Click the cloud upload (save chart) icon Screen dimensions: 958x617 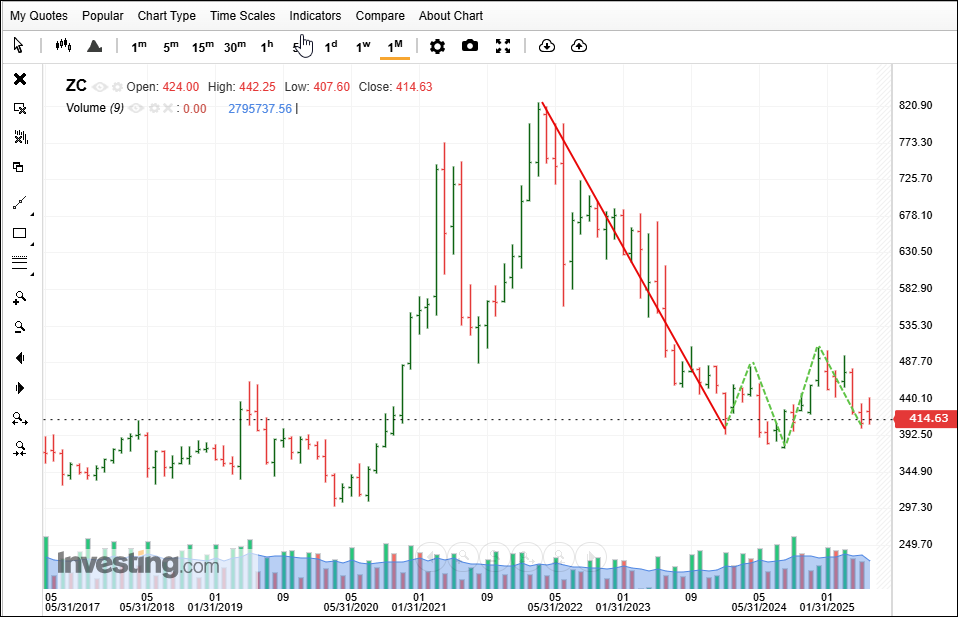(x=579, y=46)
